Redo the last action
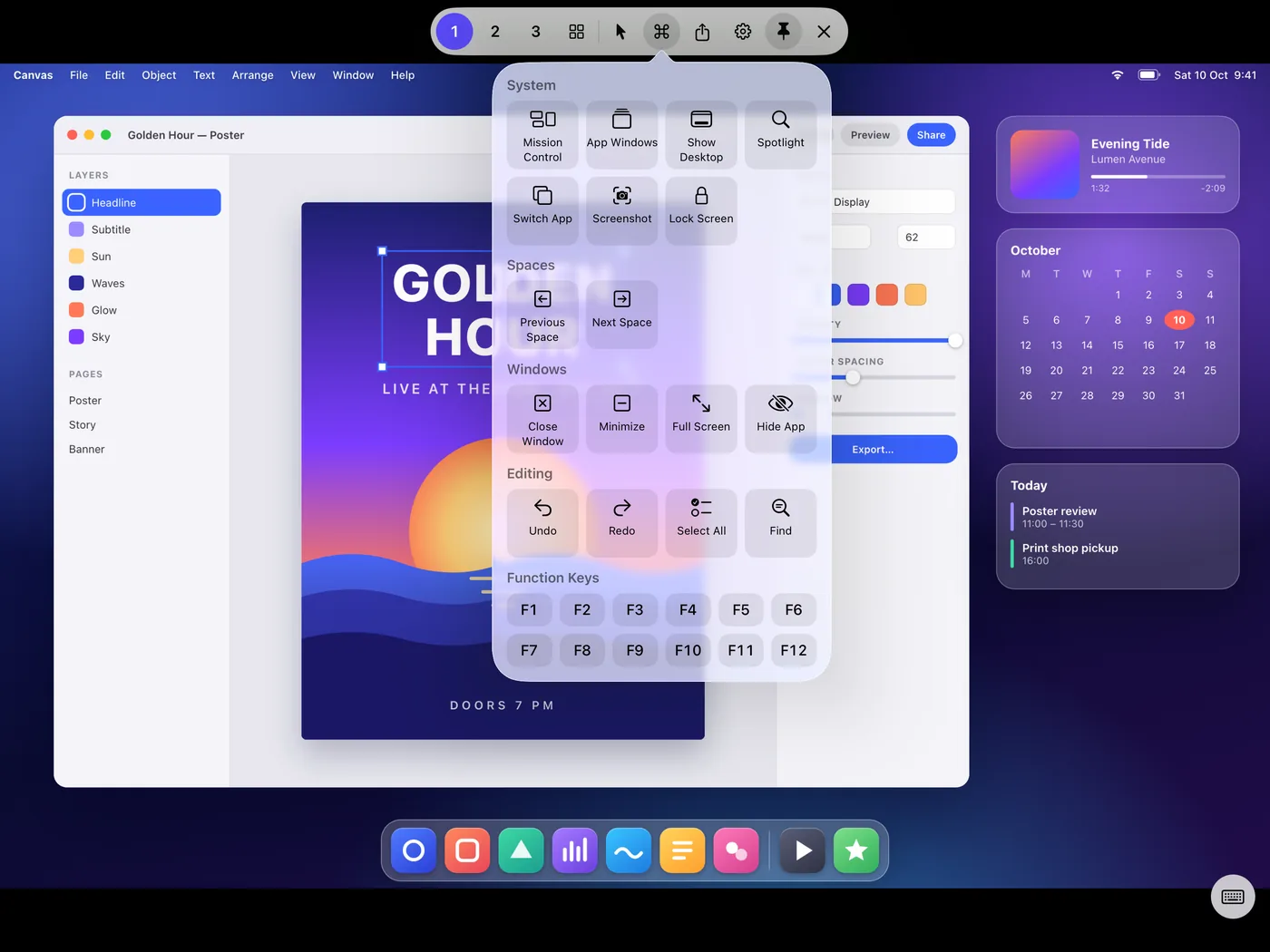Viewport: 1270px width, 952px height. tap(622, 523)
